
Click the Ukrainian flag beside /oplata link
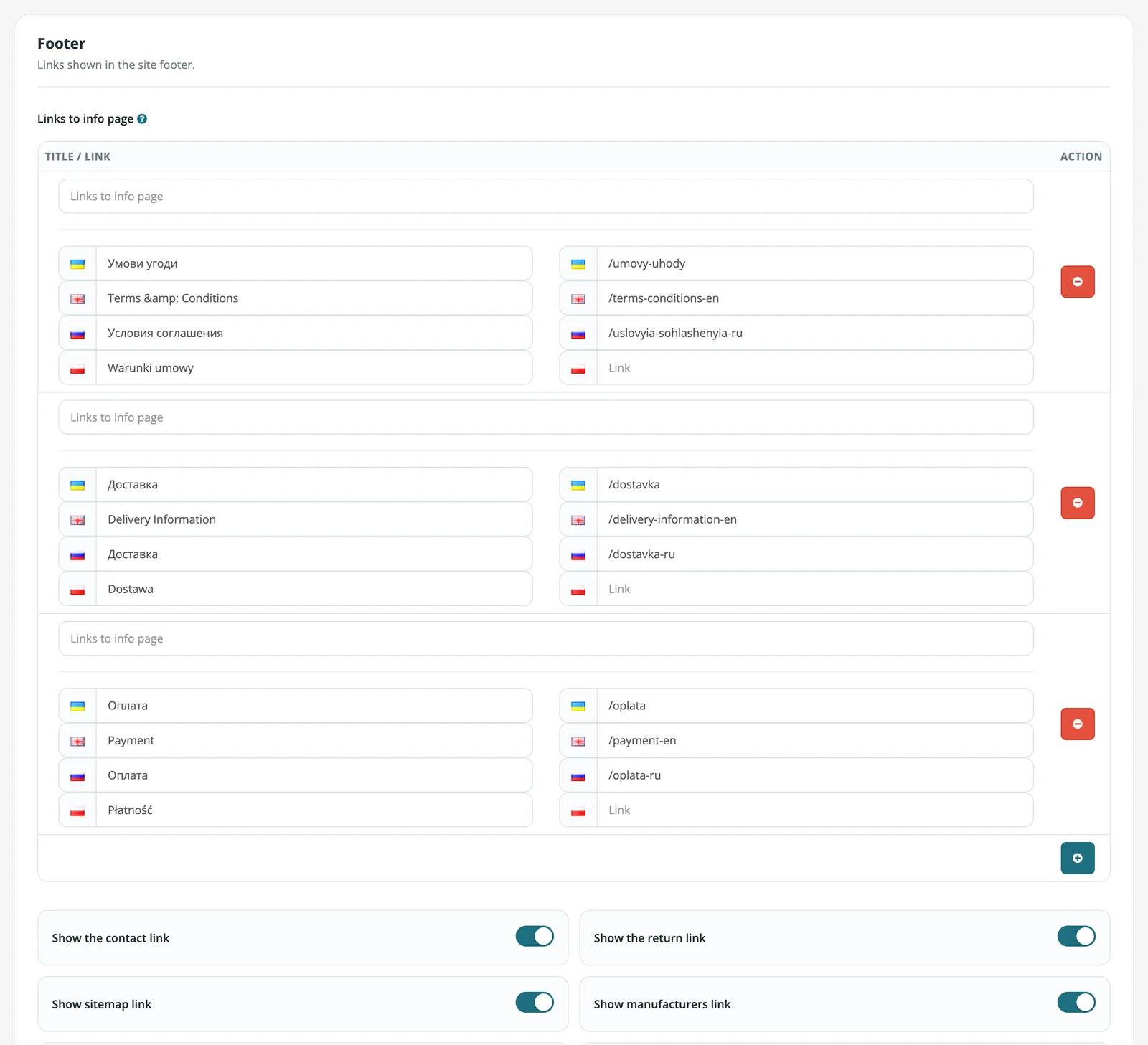pos(578,706)
